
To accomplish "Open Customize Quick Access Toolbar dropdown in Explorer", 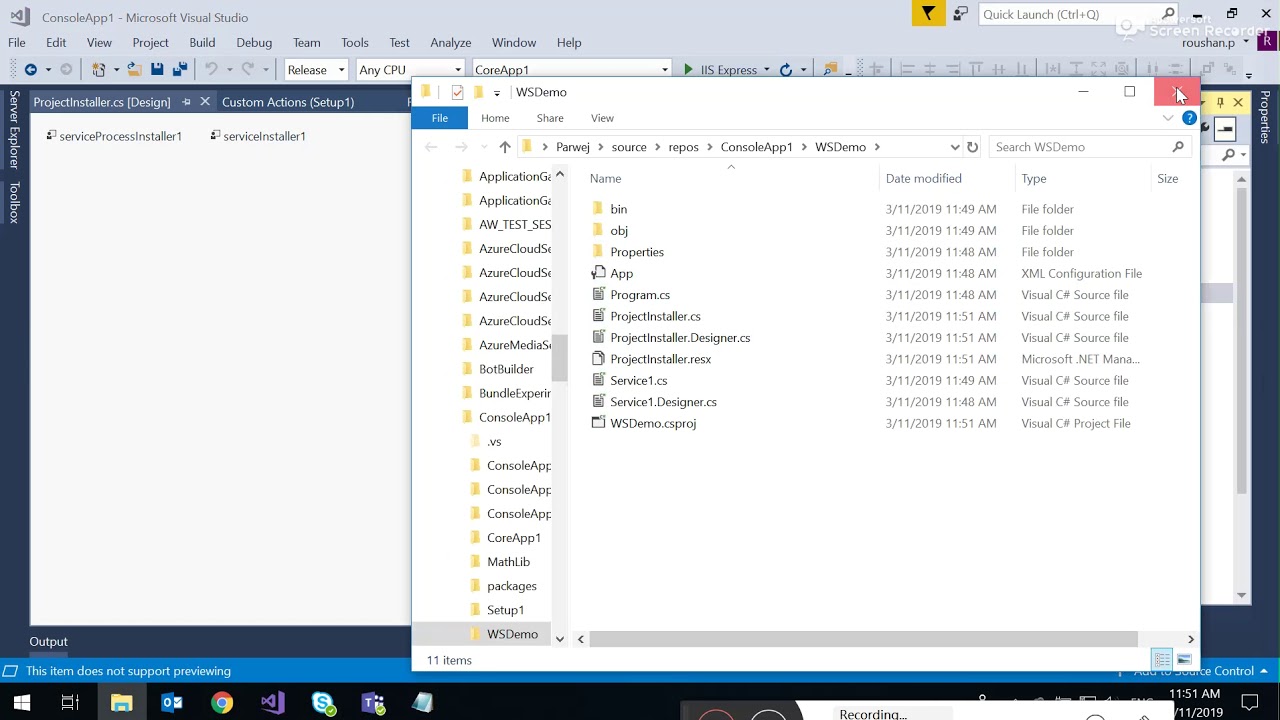I will (497, 93).
